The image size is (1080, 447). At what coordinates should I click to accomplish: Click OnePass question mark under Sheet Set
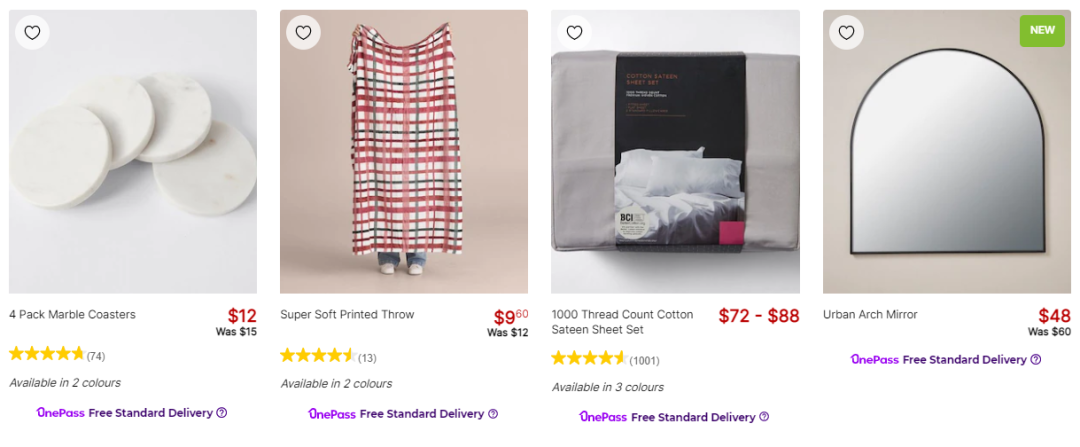point(764,417)
